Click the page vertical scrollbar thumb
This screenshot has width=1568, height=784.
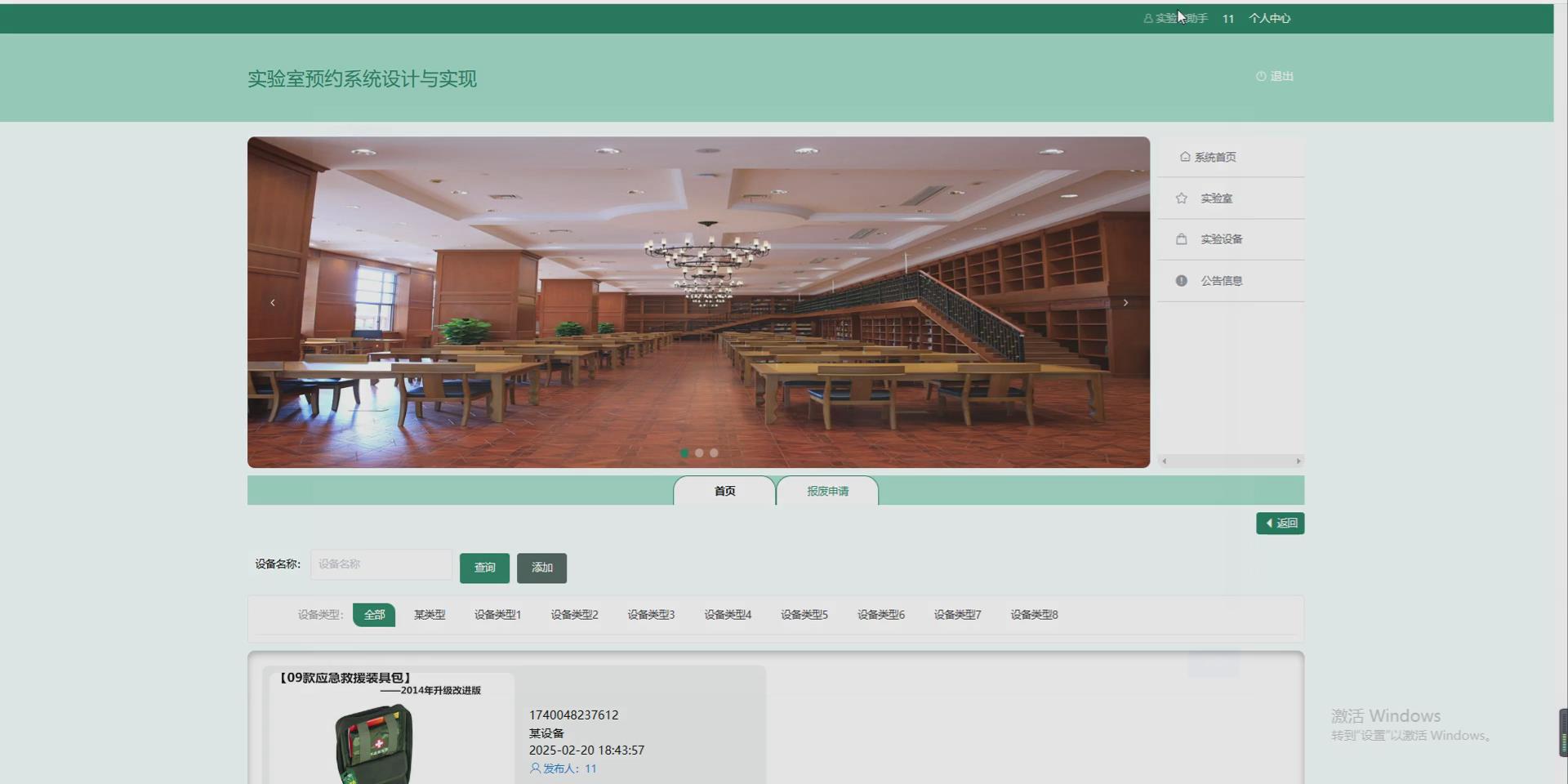point(1563,733)
